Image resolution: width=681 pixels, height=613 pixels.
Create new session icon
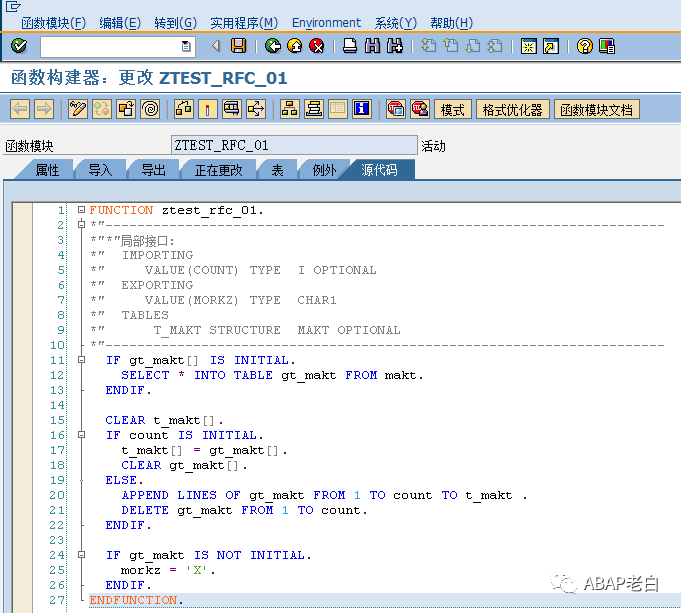point(529,46)
